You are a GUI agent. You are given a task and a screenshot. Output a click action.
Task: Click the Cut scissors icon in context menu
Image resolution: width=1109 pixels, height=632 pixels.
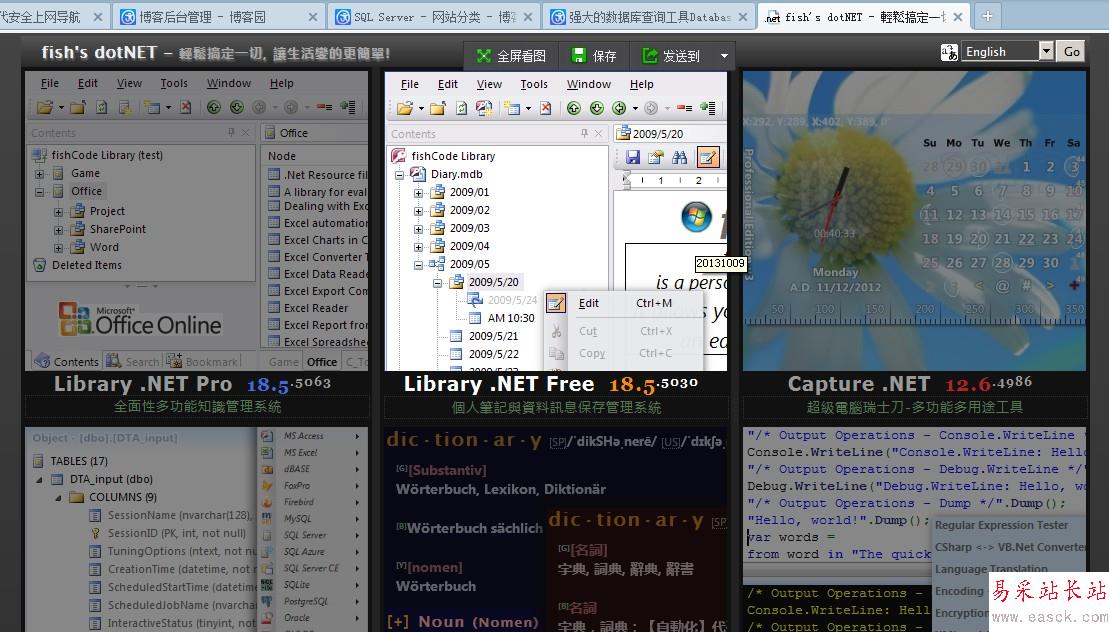click(x=557, y=332)
